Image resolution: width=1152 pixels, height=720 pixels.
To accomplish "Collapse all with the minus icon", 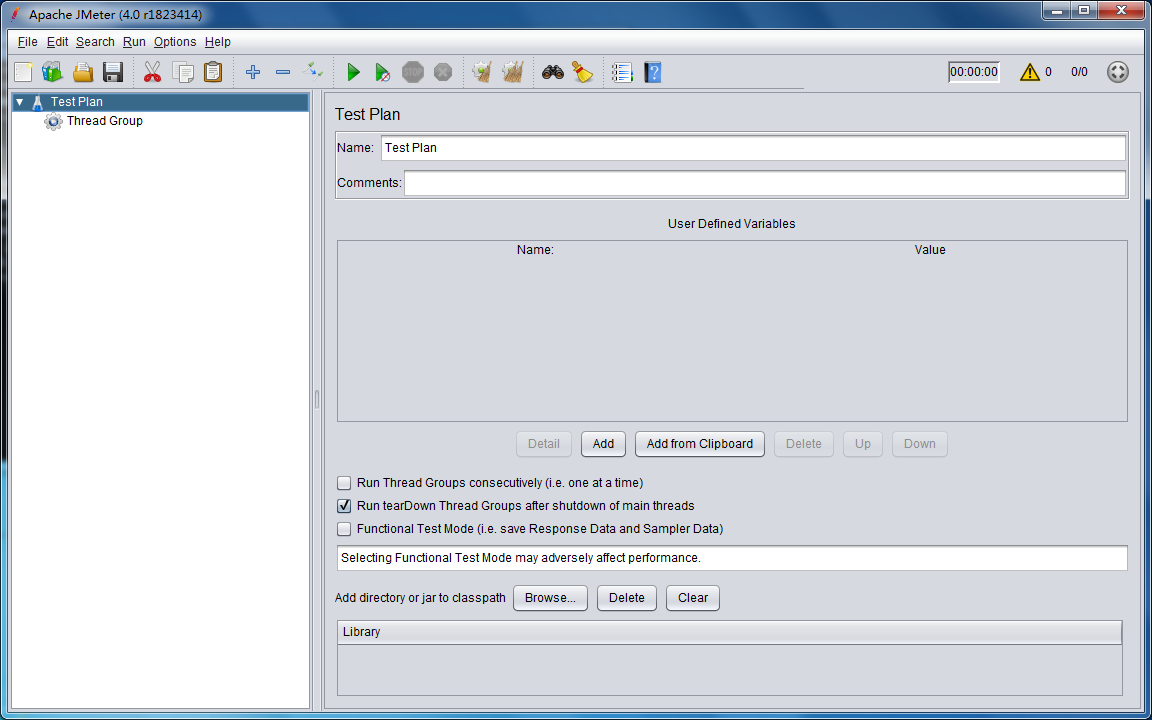I will coord(283,72).
